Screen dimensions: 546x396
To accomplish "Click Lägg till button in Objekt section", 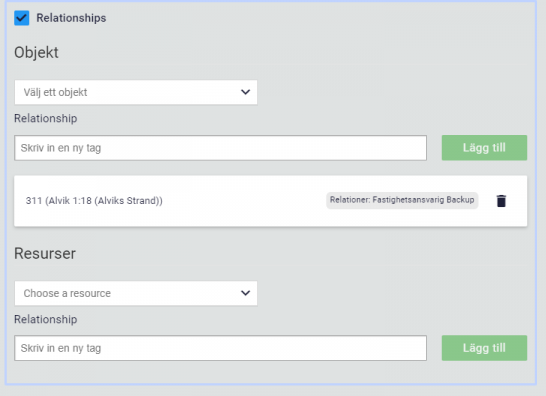I will pyautogui.click(x=484, y=148).
